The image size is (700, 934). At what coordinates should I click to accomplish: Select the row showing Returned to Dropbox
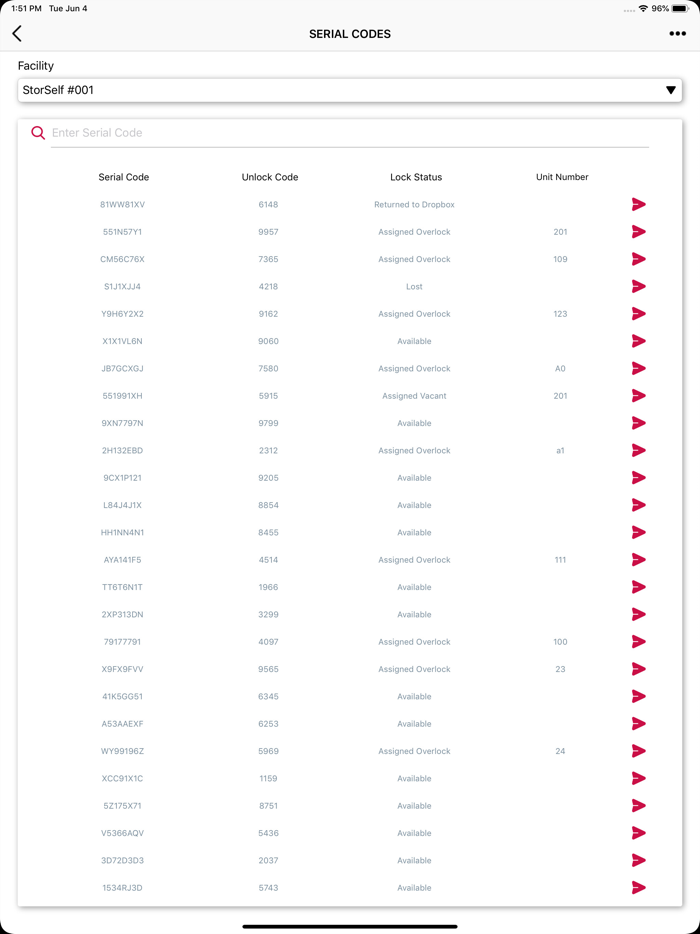tap(414, 204)
